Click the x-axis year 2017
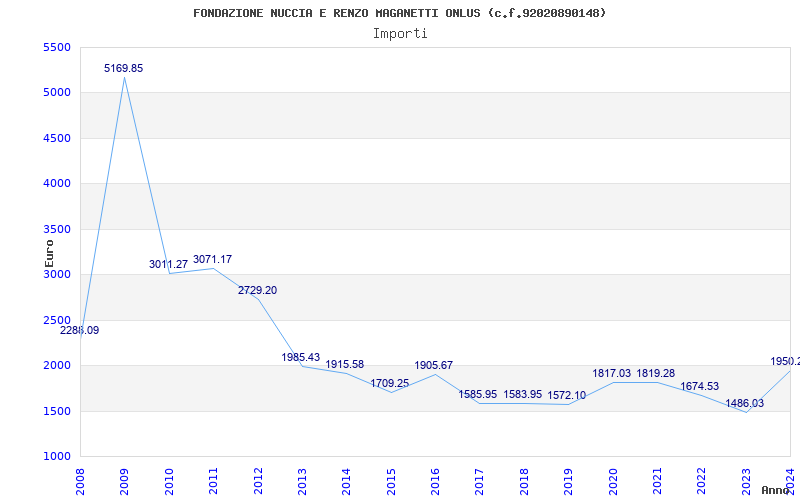 [x=480, y=481]
